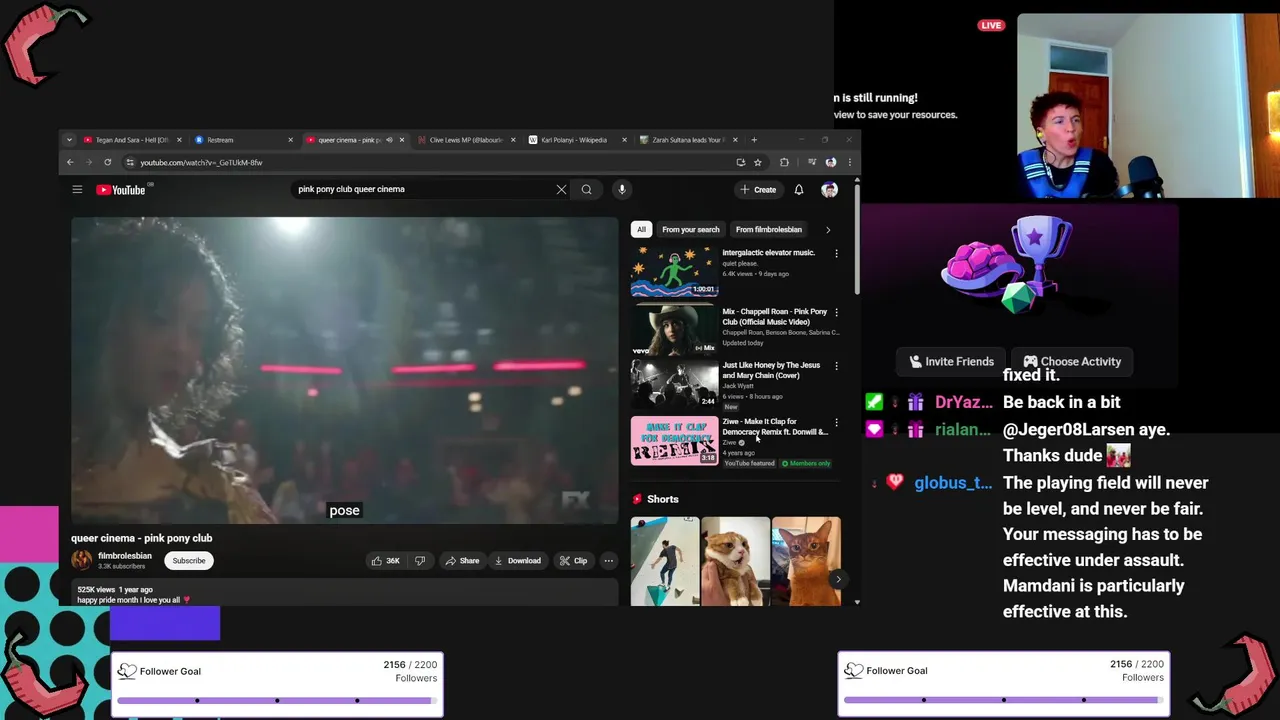Bookmark this page with the star icon
Viewport: 1280px width, 720px height.
pyautogui.click(x=758, y=162)
